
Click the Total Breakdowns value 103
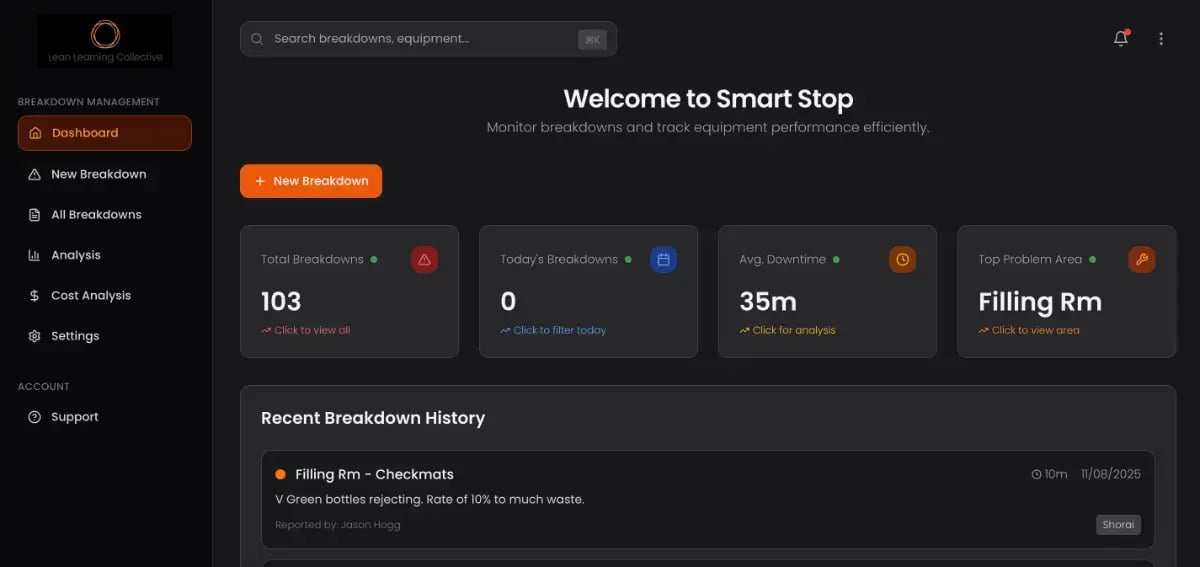pyautogui.click(x=281, y=301)
